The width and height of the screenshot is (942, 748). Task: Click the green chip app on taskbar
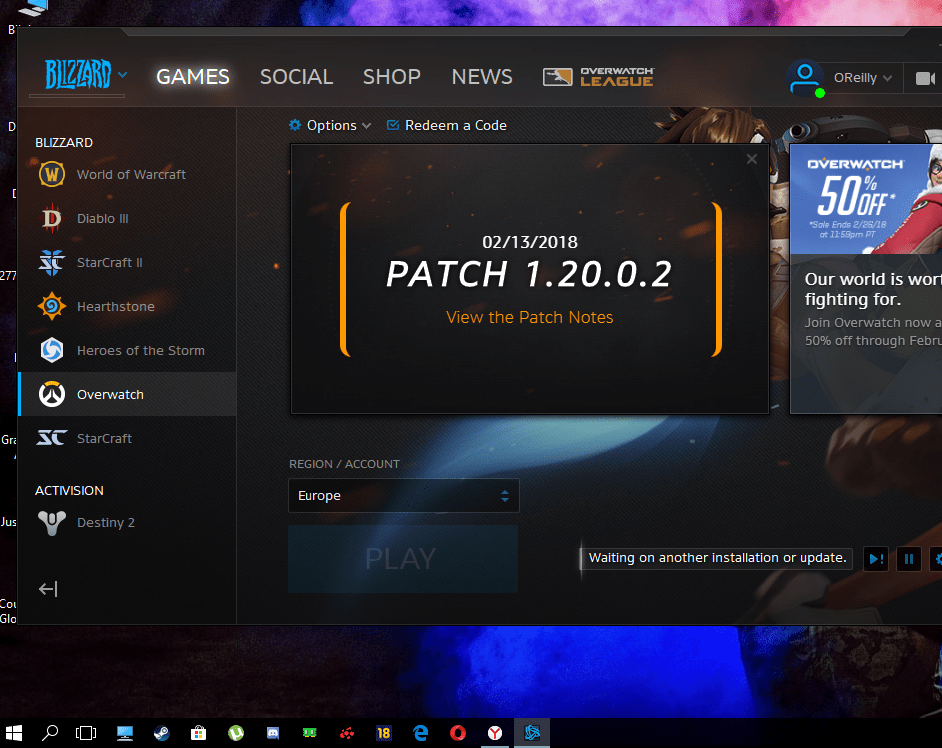click(x=309, y=733)
